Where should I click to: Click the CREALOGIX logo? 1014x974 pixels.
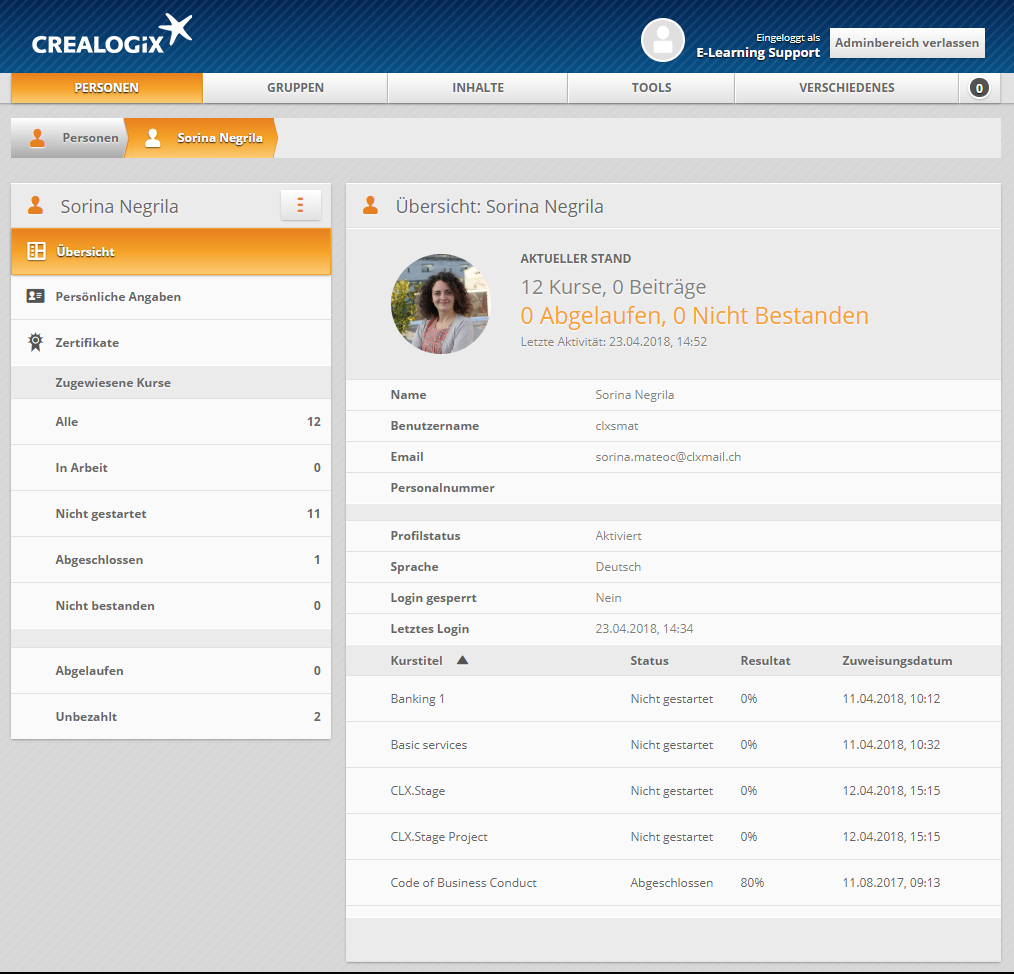coord(111,35)
